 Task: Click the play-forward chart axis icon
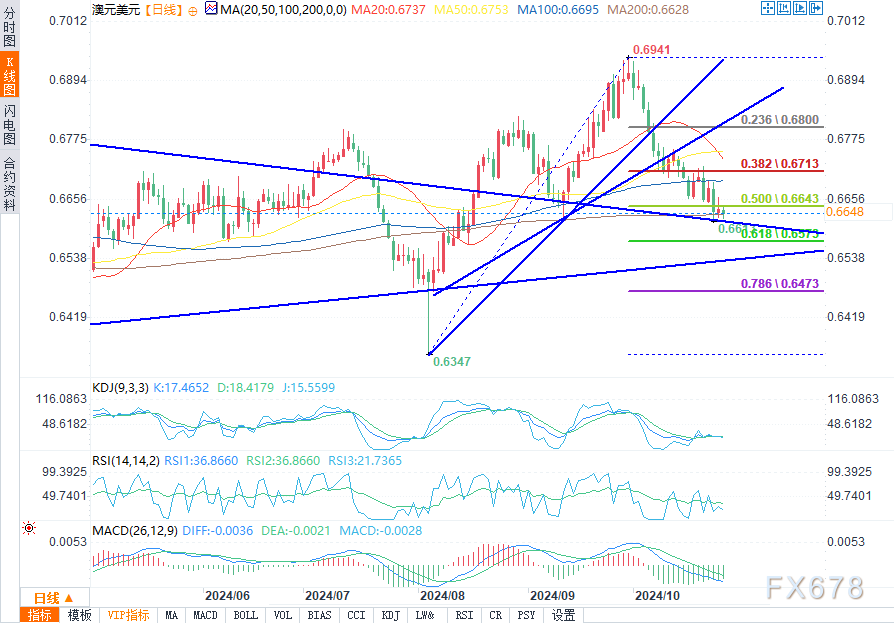[800, 8]
